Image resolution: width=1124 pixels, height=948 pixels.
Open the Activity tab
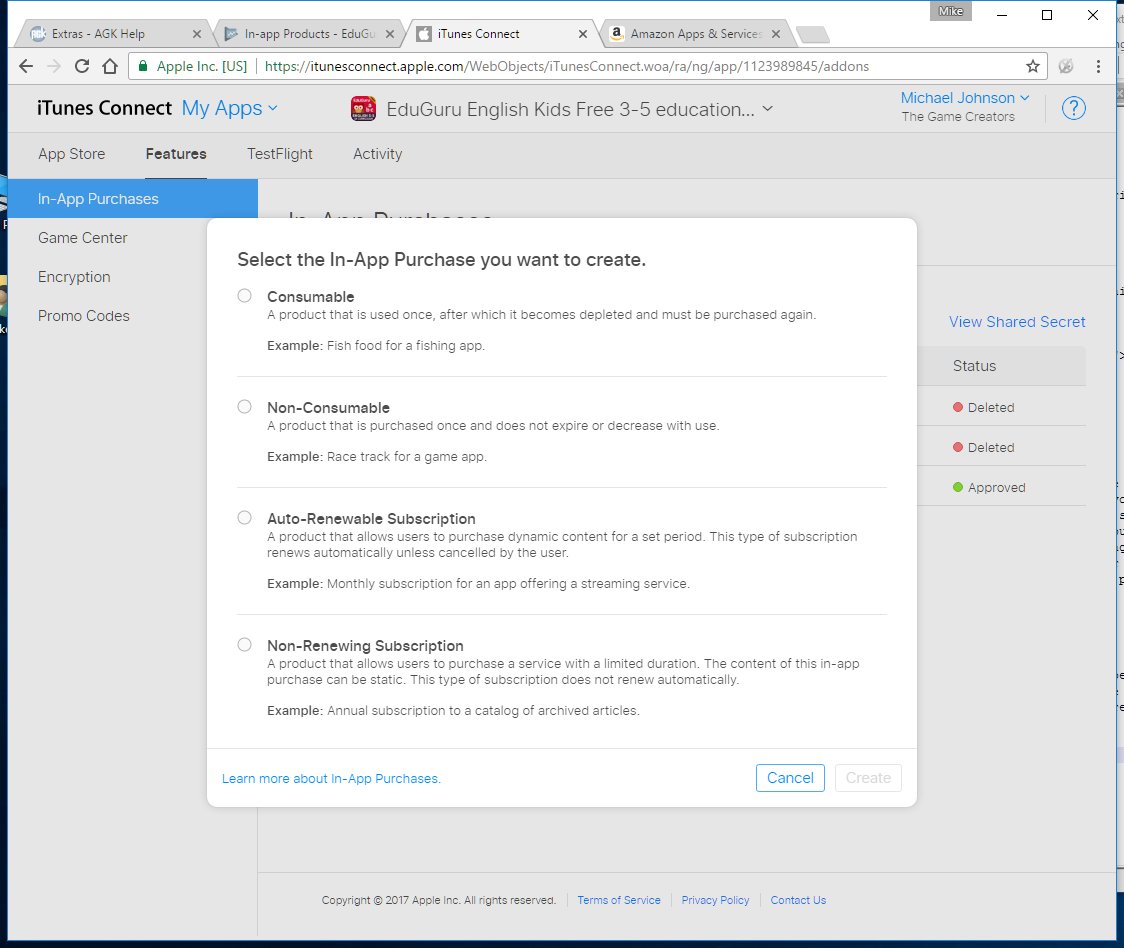coord(377,153)
